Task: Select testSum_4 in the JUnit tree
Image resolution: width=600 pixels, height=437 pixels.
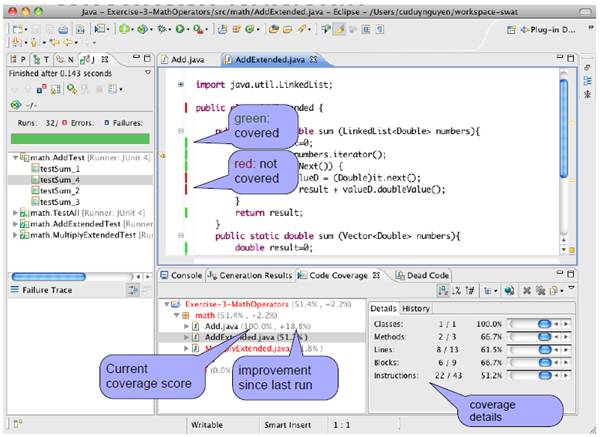Action: tap(58, 180)
